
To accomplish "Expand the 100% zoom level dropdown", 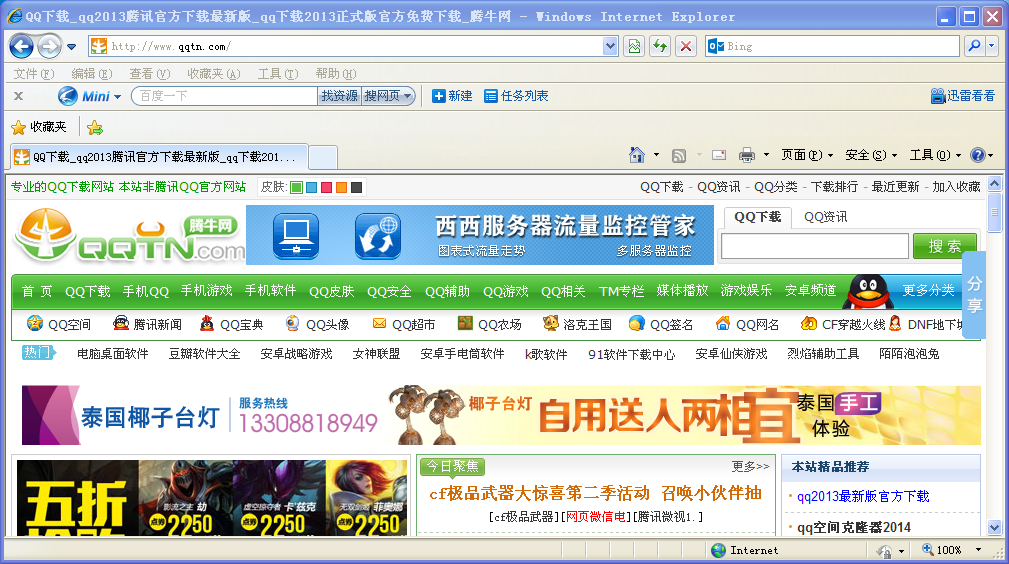I will 978,550.
